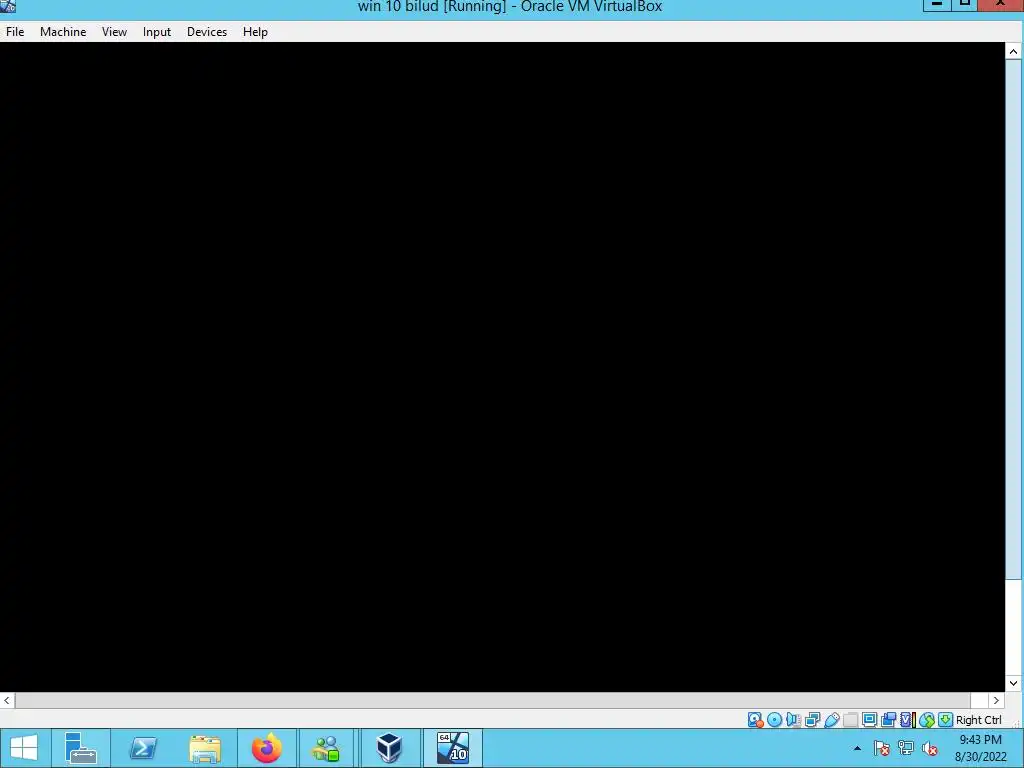The width and height of the screenshot is (1024, 768).
Task: Open the File menu
Action: pos(15,31)
